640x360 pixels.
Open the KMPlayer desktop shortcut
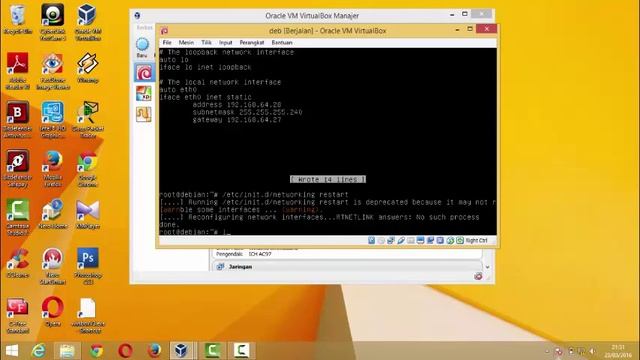coord(88,214)
